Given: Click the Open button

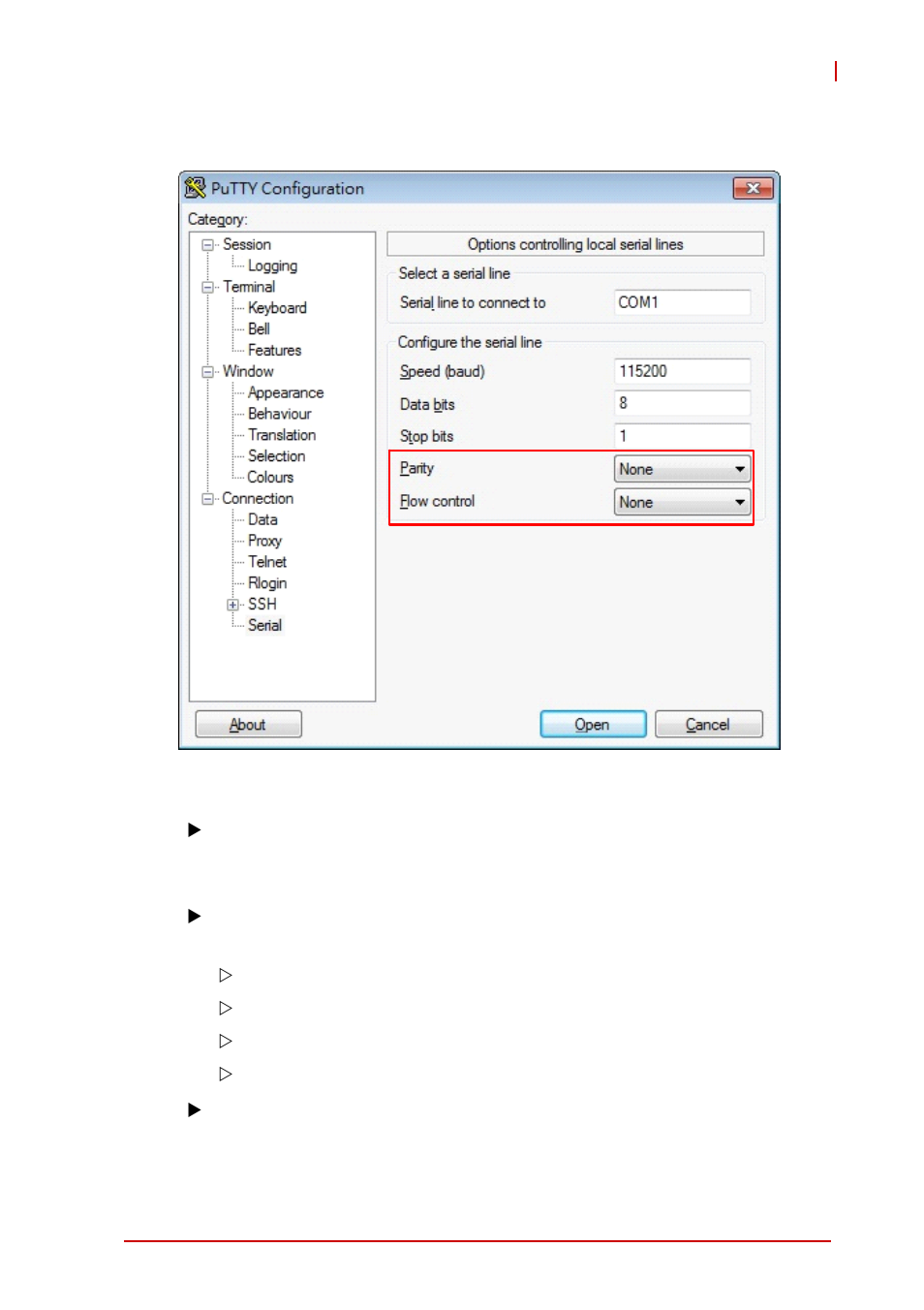Looking at the screenshot, I should coord(593,725).
